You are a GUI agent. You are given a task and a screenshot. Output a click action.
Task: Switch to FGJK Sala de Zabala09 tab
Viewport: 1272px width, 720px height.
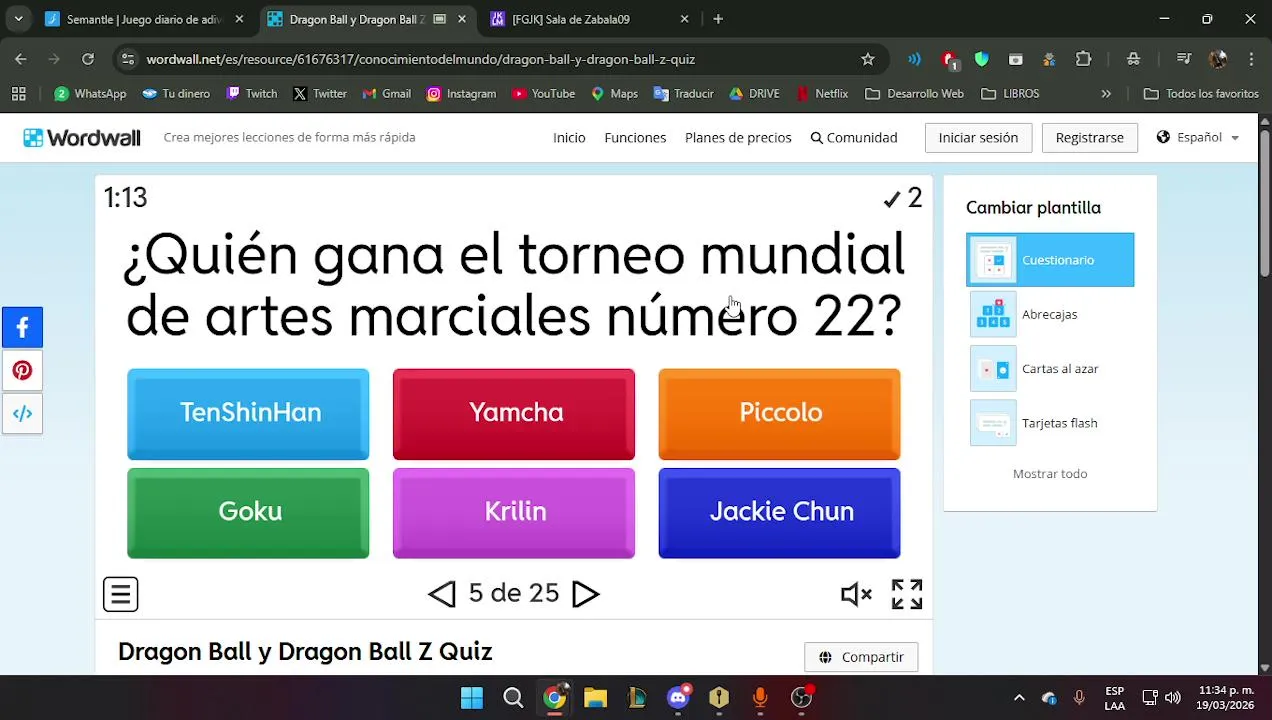click(590, 19)
